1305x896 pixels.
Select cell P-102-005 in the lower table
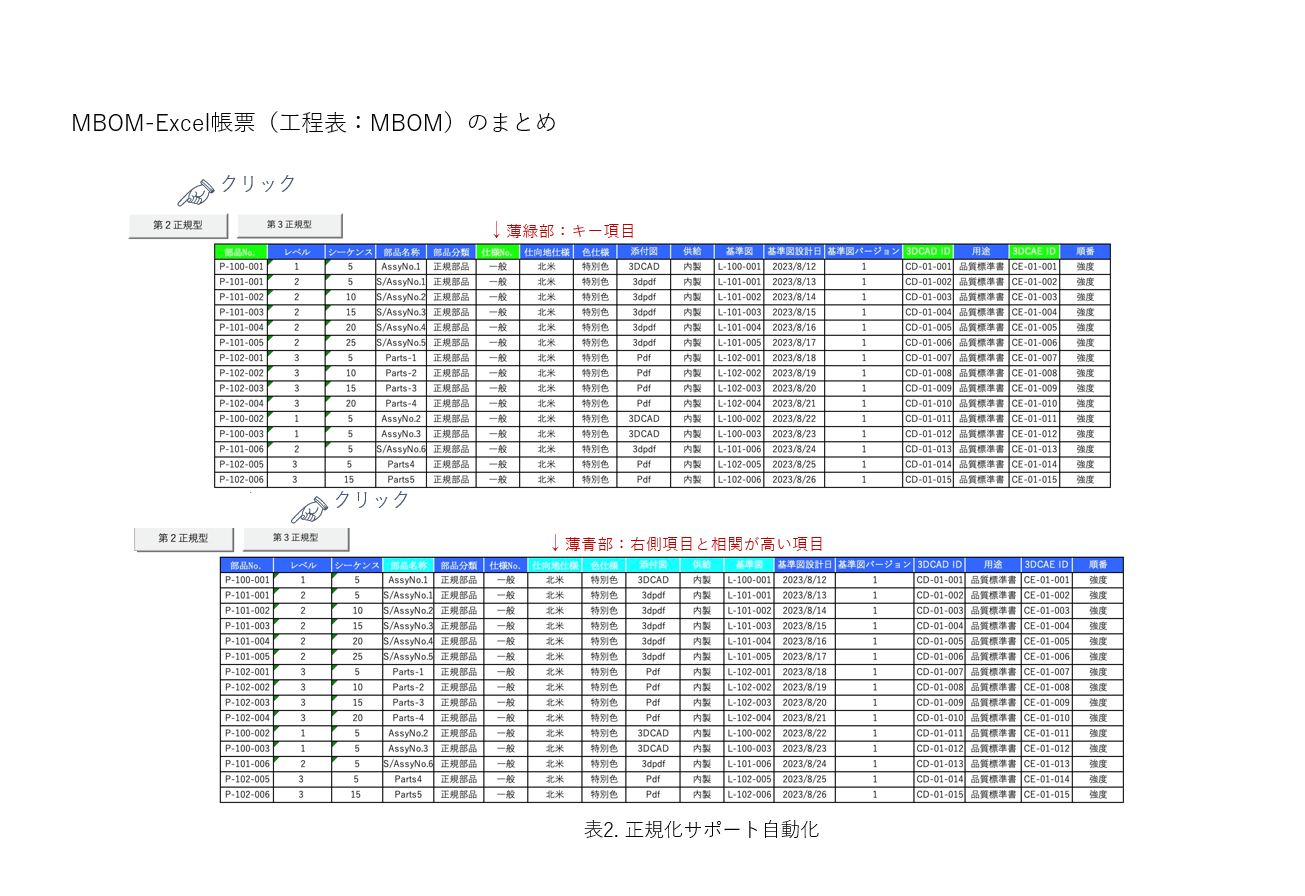[x=248, y=778]
